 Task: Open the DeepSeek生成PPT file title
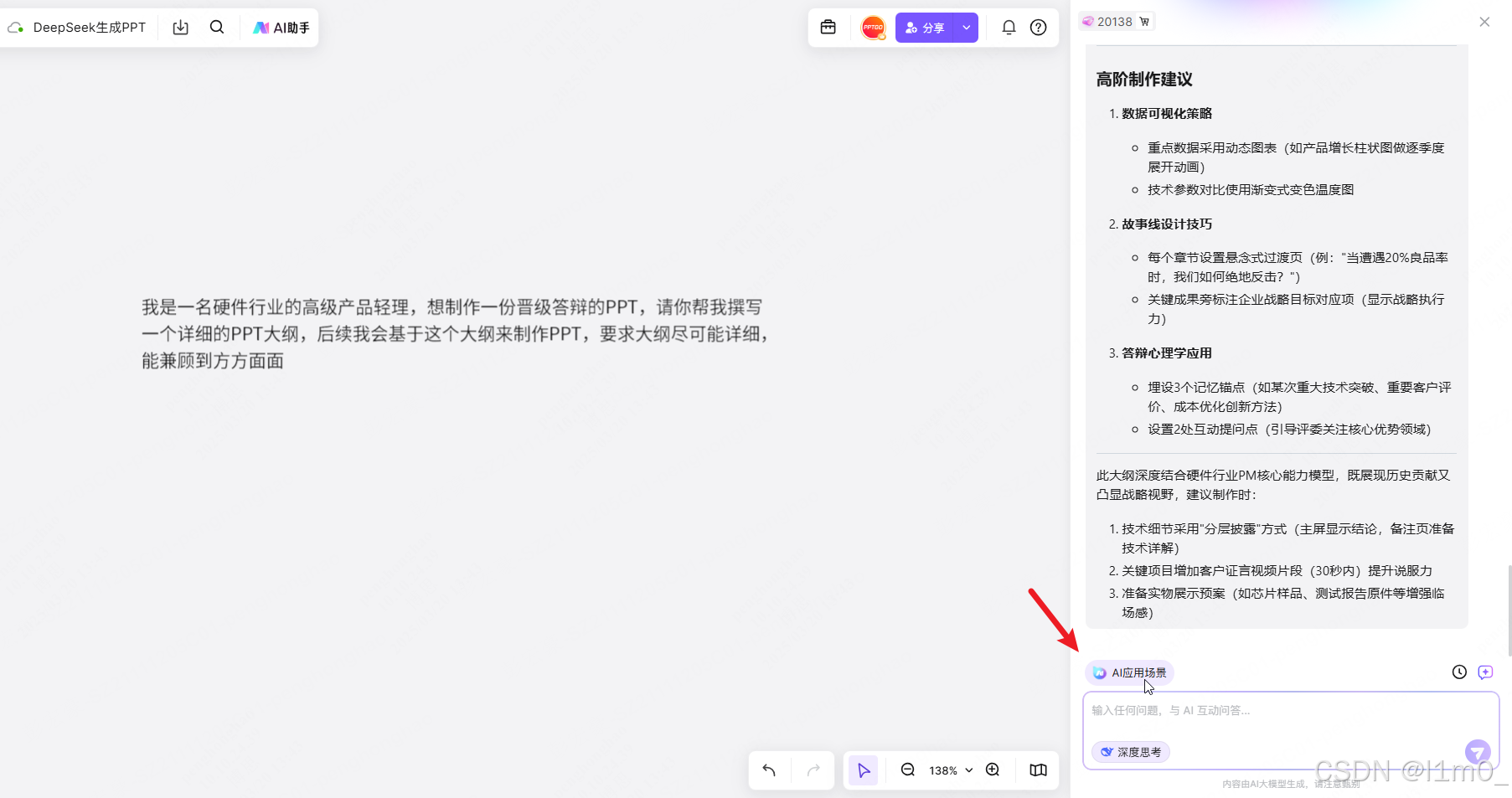[x=90, y=28]
